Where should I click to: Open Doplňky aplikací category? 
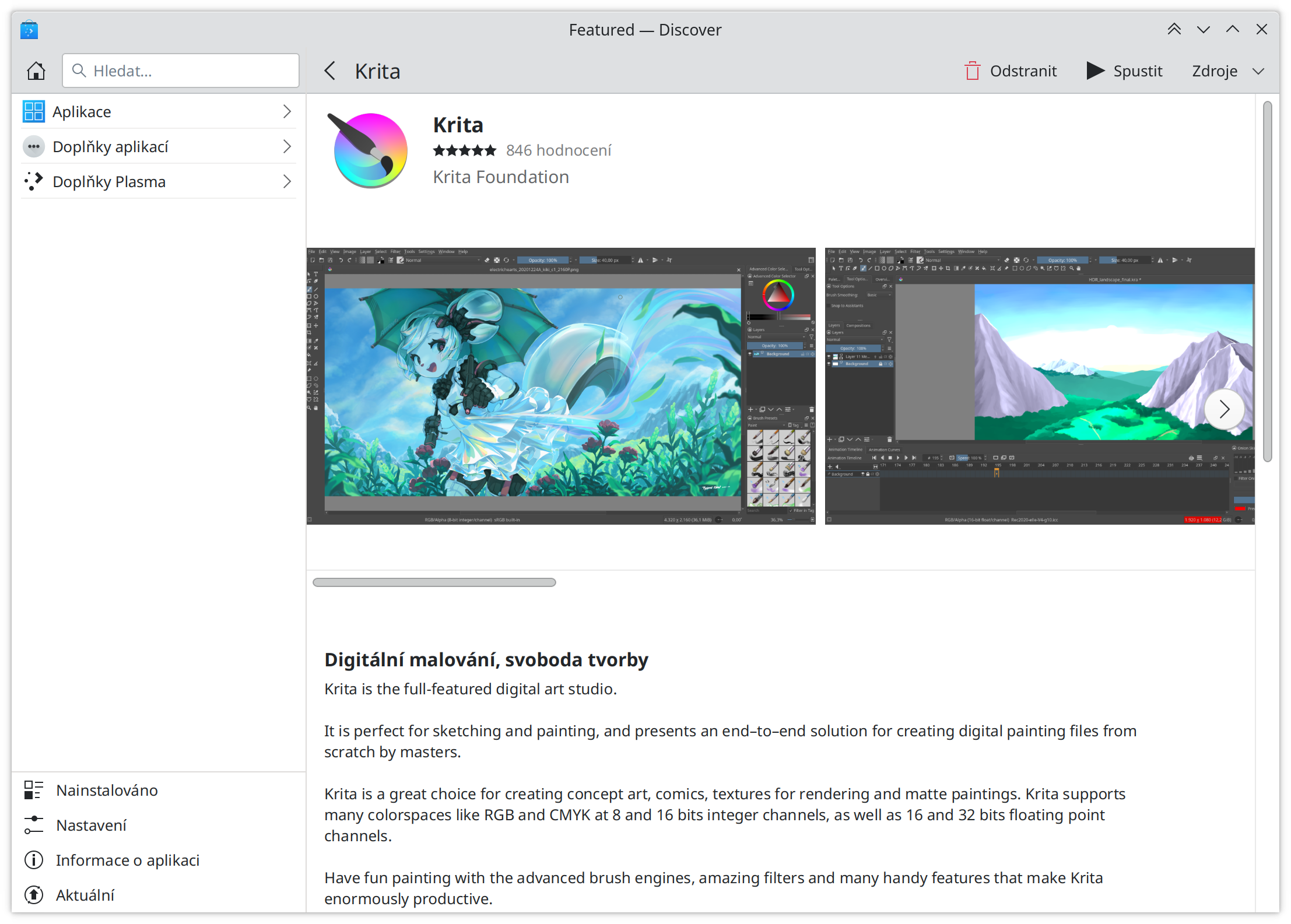click(x=158, y=146)
